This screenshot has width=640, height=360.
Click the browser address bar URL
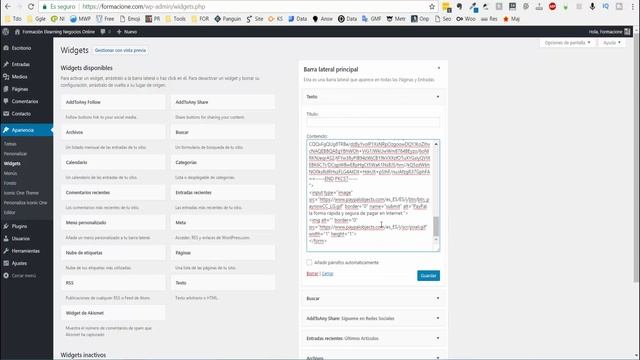click(x=144, y=7)
